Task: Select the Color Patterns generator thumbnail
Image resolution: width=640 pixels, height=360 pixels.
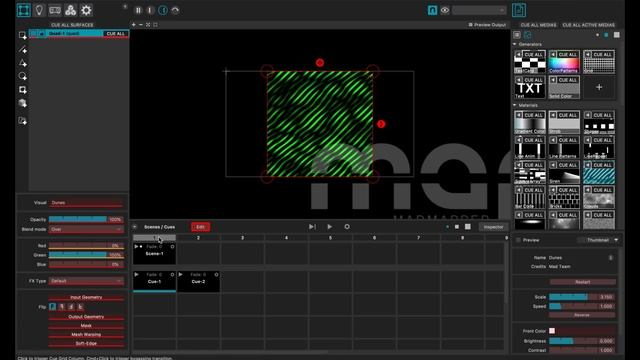Action: 564,62
